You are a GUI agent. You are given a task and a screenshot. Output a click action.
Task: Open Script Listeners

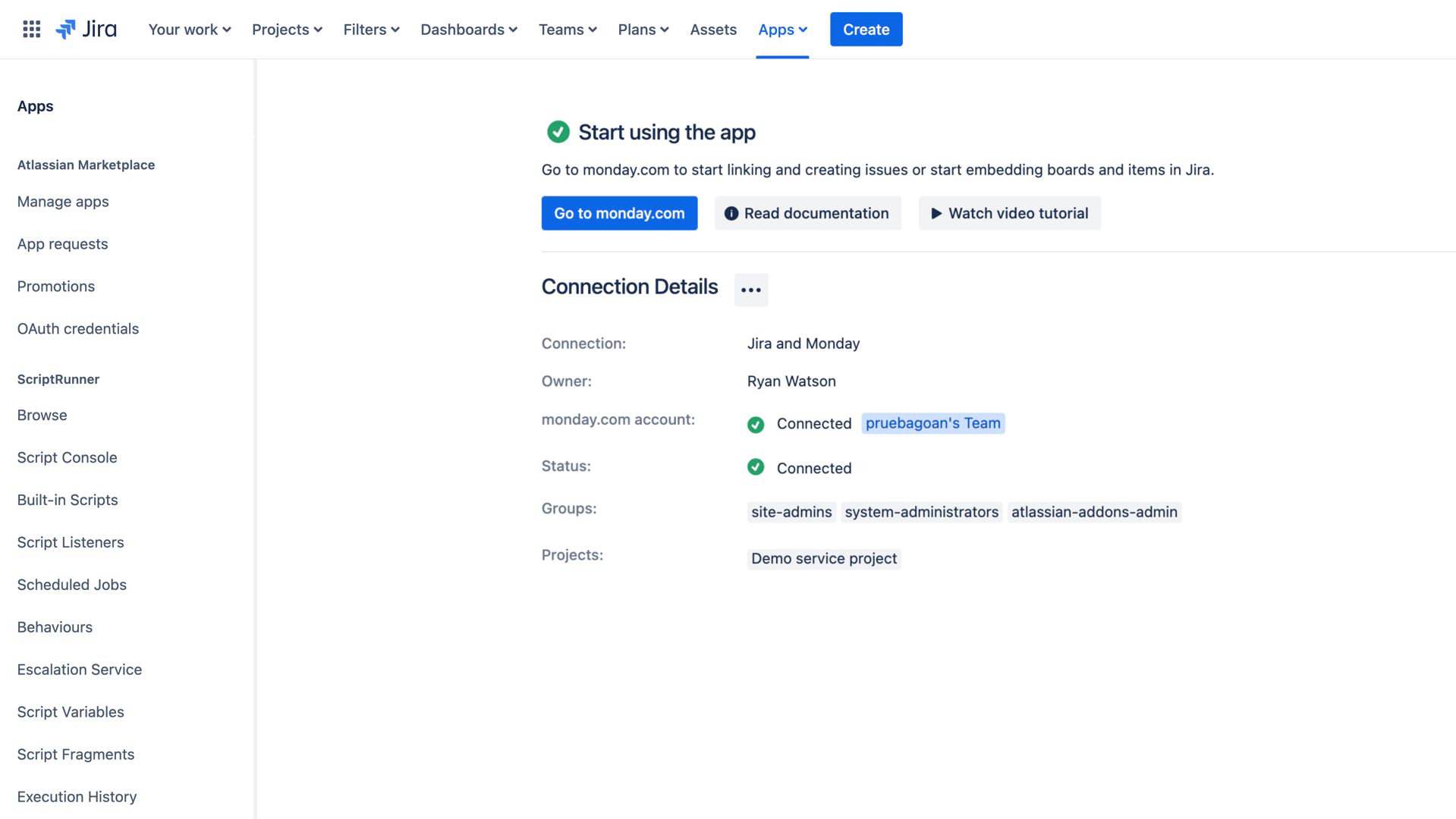pos(71,543)
